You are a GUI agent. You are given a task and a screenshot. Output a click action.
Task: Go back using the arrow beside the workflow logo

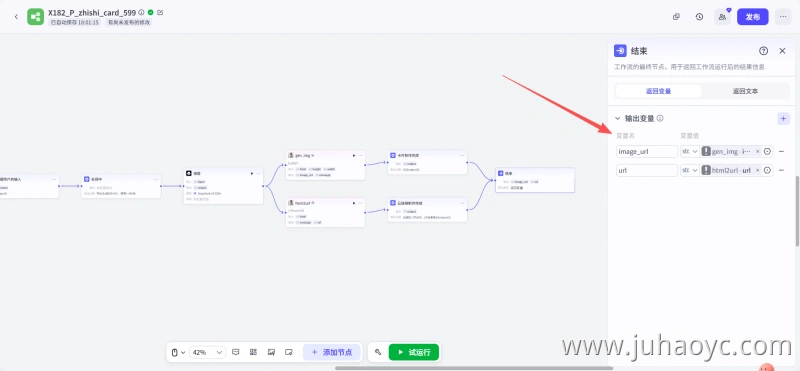coord(16,17)
